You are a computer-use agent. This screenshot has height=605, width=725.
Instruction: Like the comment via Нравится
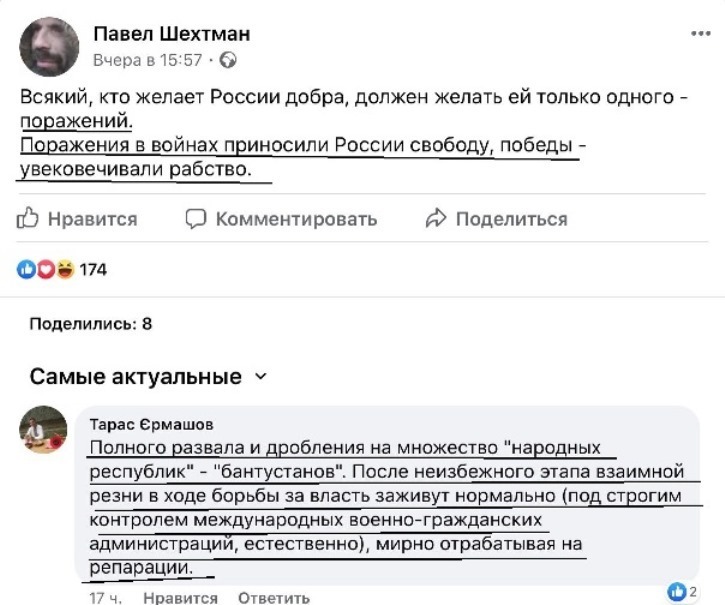[x=180, y=597]
